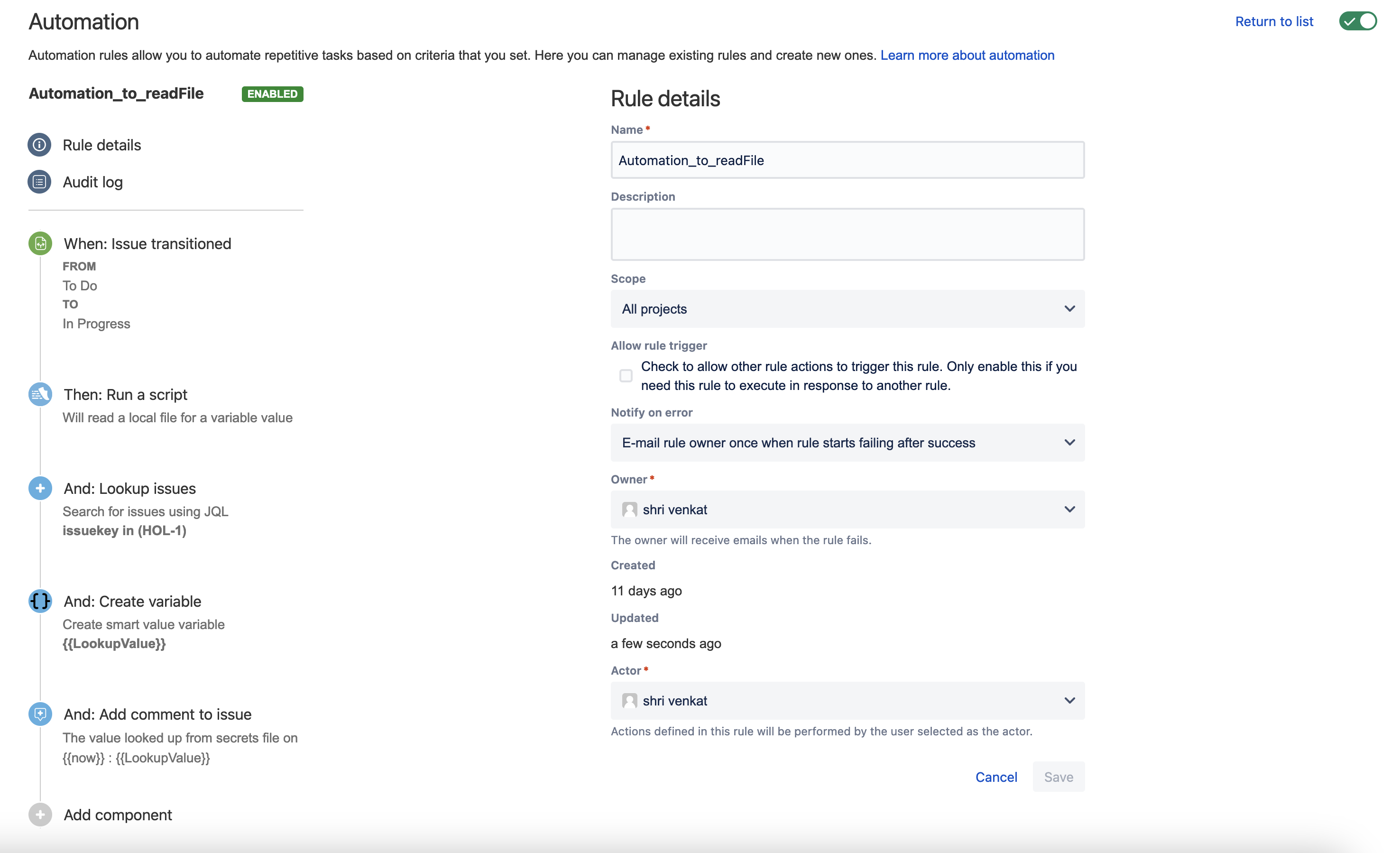Open Learn more about automation link
This screenshot has width=1400, height=853.
click(967, 55)
